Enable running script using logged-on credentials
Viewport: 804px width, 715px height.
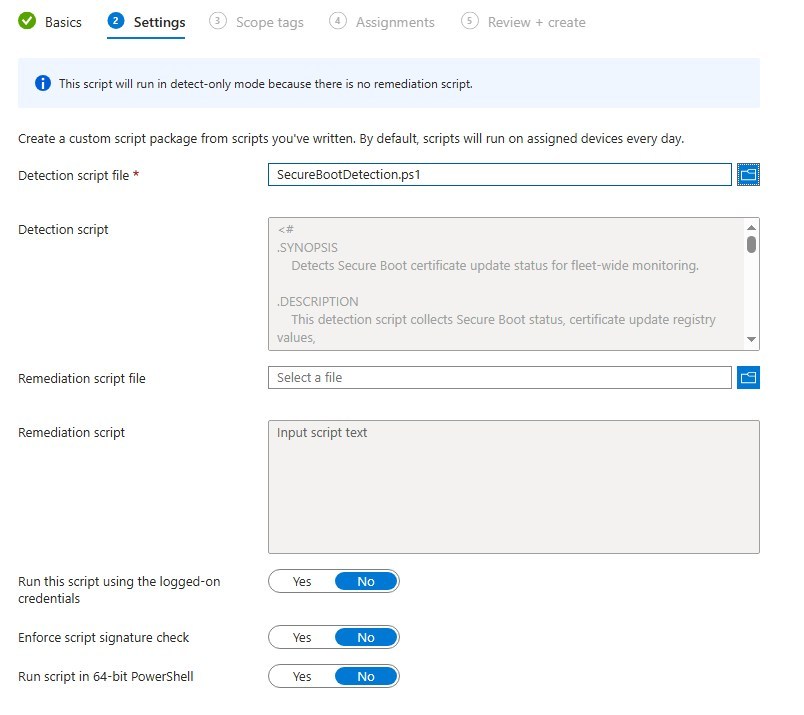pyautogui.click(x=302, y=581)
